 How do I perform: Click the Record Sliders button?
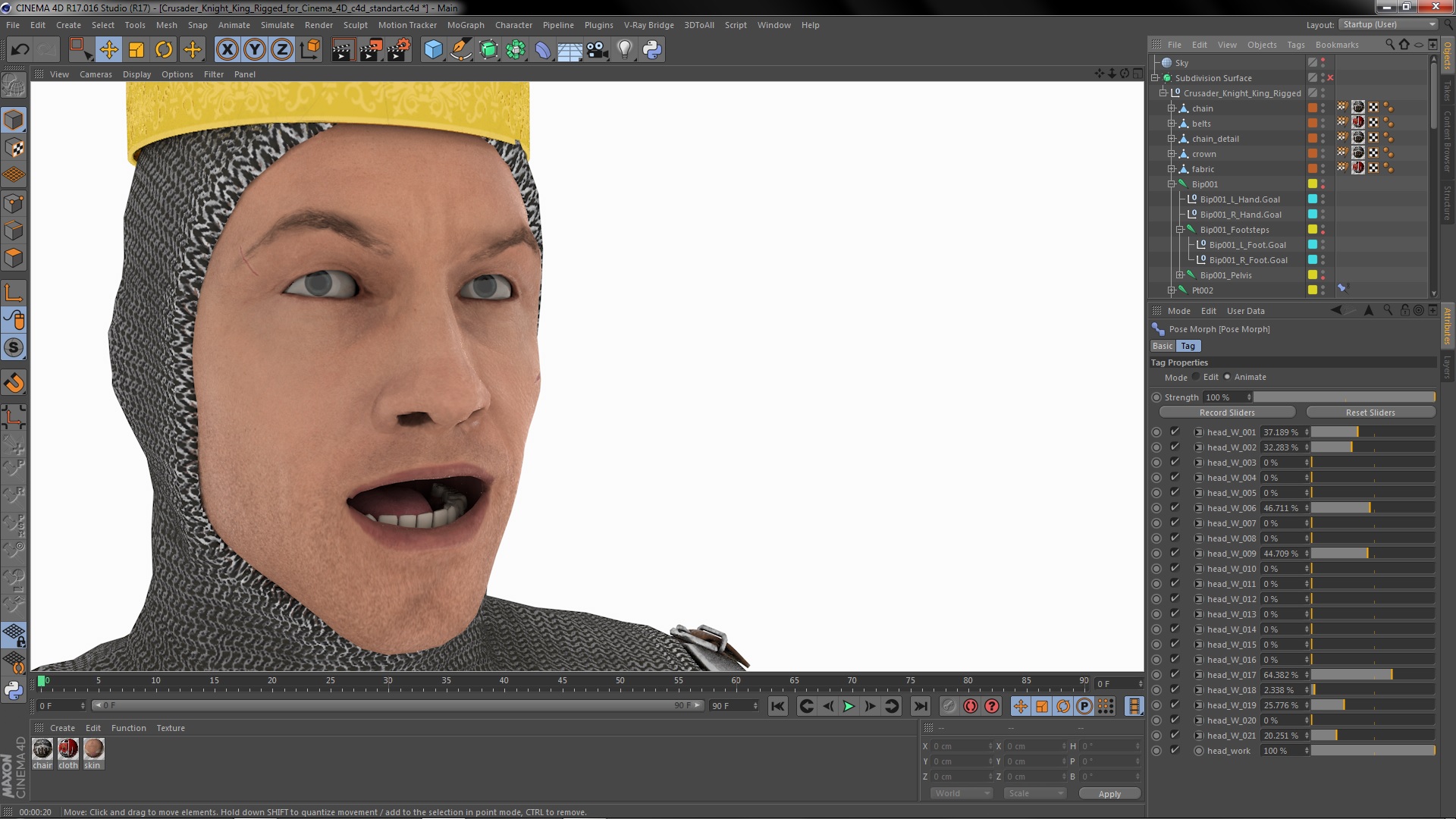tap(1227, 413)
